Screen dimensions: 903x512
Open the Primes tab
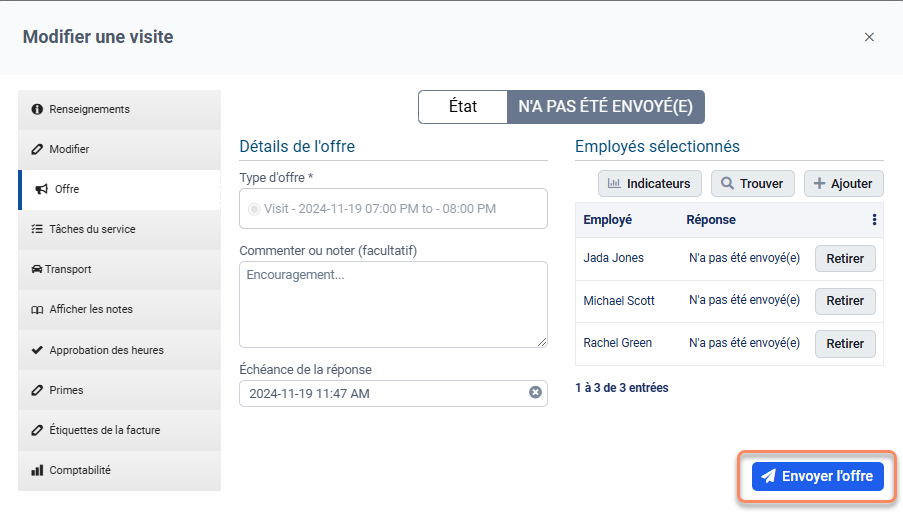[119, 390]
